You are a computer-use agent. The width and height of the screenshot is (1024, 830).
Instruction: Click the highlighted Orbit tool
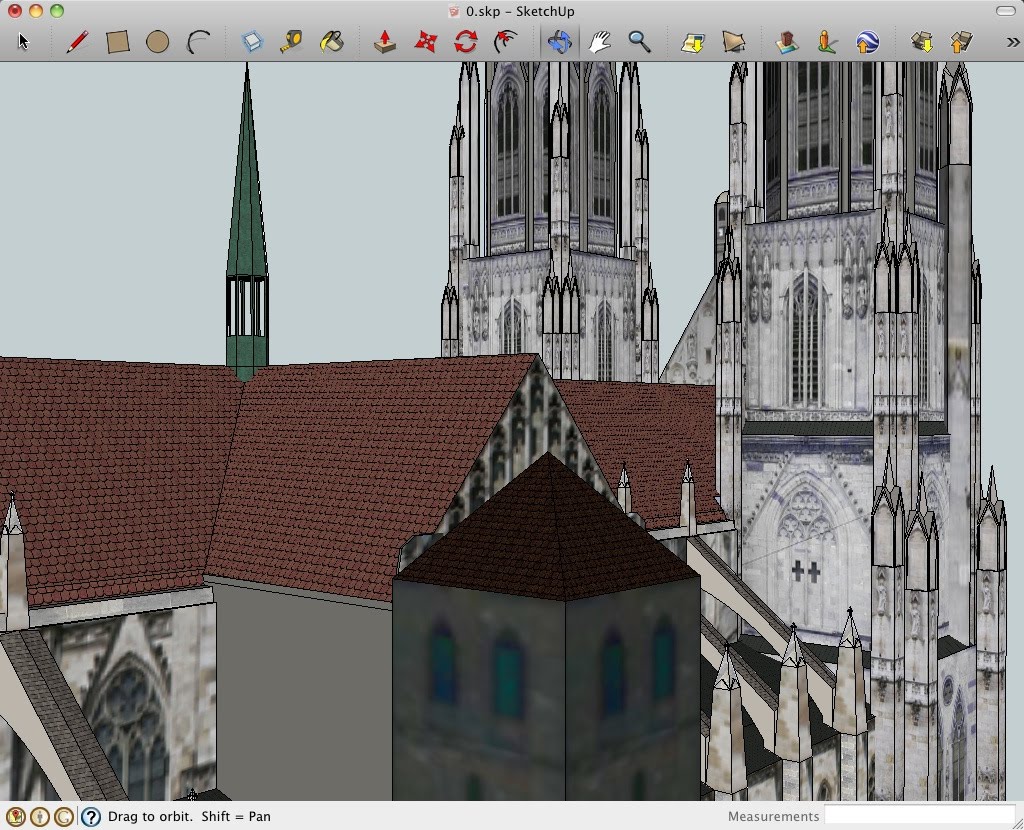[559, 42]
